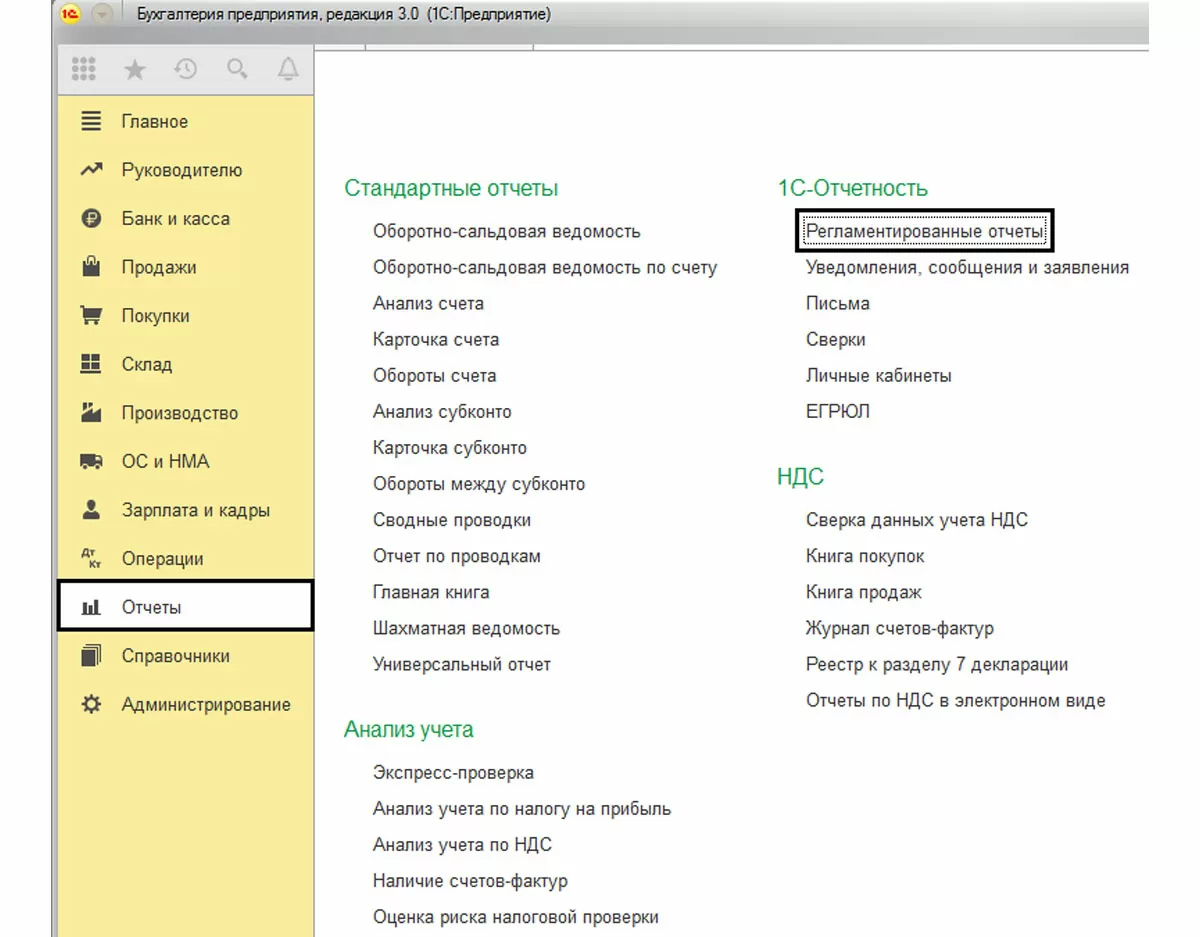Viewport: 1200px width, 937px height.
Task: Open the title bar dropdown arrow button
Action: tap(102, 14)
